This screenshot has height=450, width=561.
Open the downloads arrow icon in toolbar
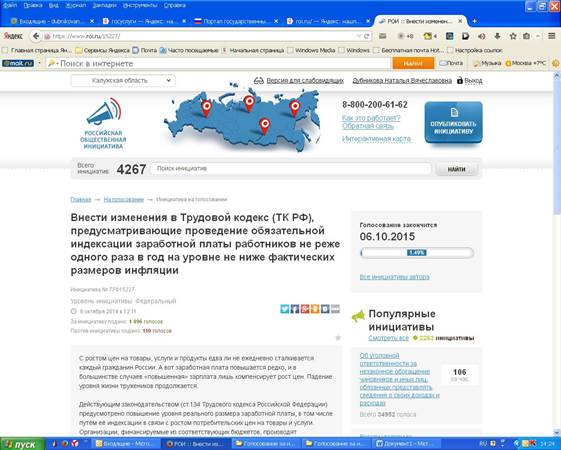coord(497,36)
